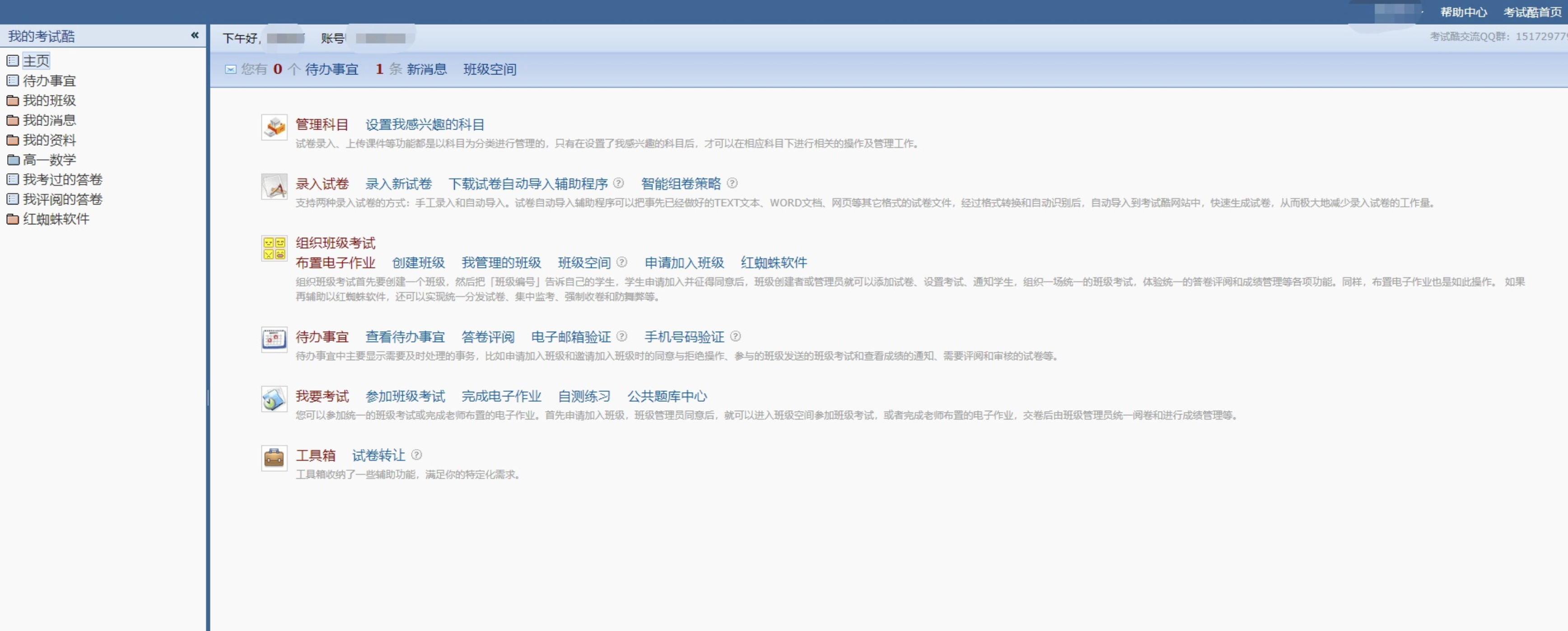Go to 考试酷首页 in top bar

(1533, 12)
